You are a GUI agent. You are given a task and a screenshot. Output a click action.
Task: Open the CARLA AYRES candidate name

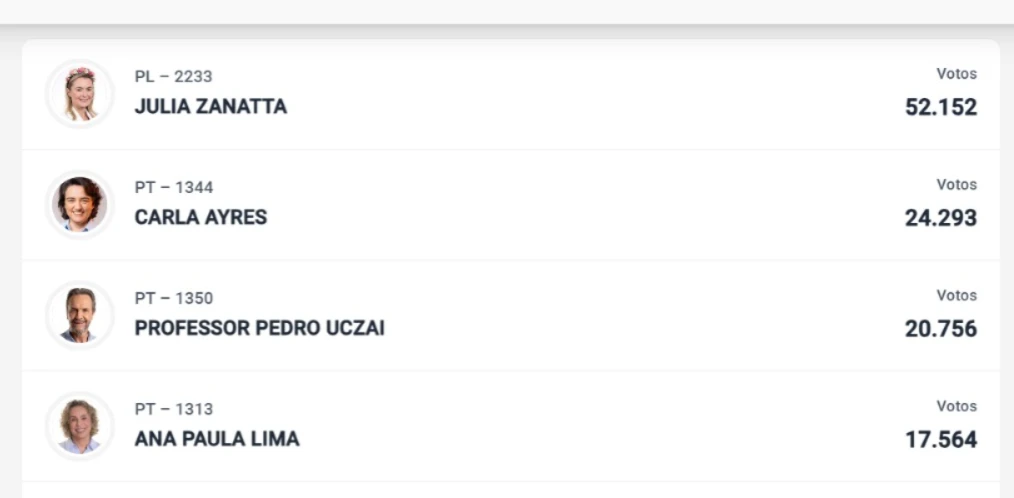[x=200, y=217]
